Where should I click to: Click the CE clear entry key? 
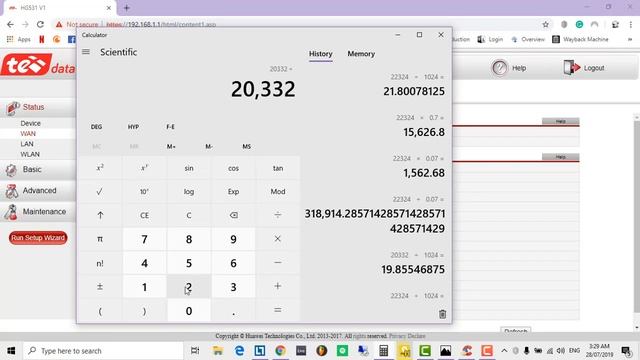point(144,215)
